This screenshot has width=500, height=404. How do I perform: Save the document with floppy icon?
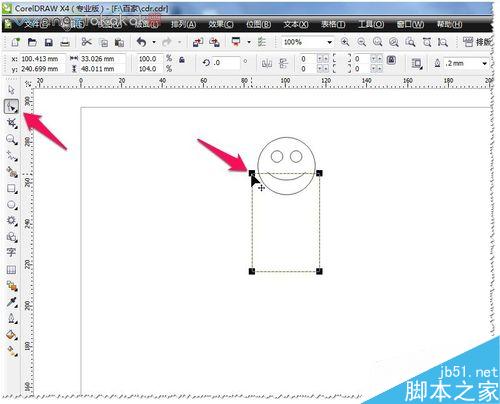coord(49,42)
